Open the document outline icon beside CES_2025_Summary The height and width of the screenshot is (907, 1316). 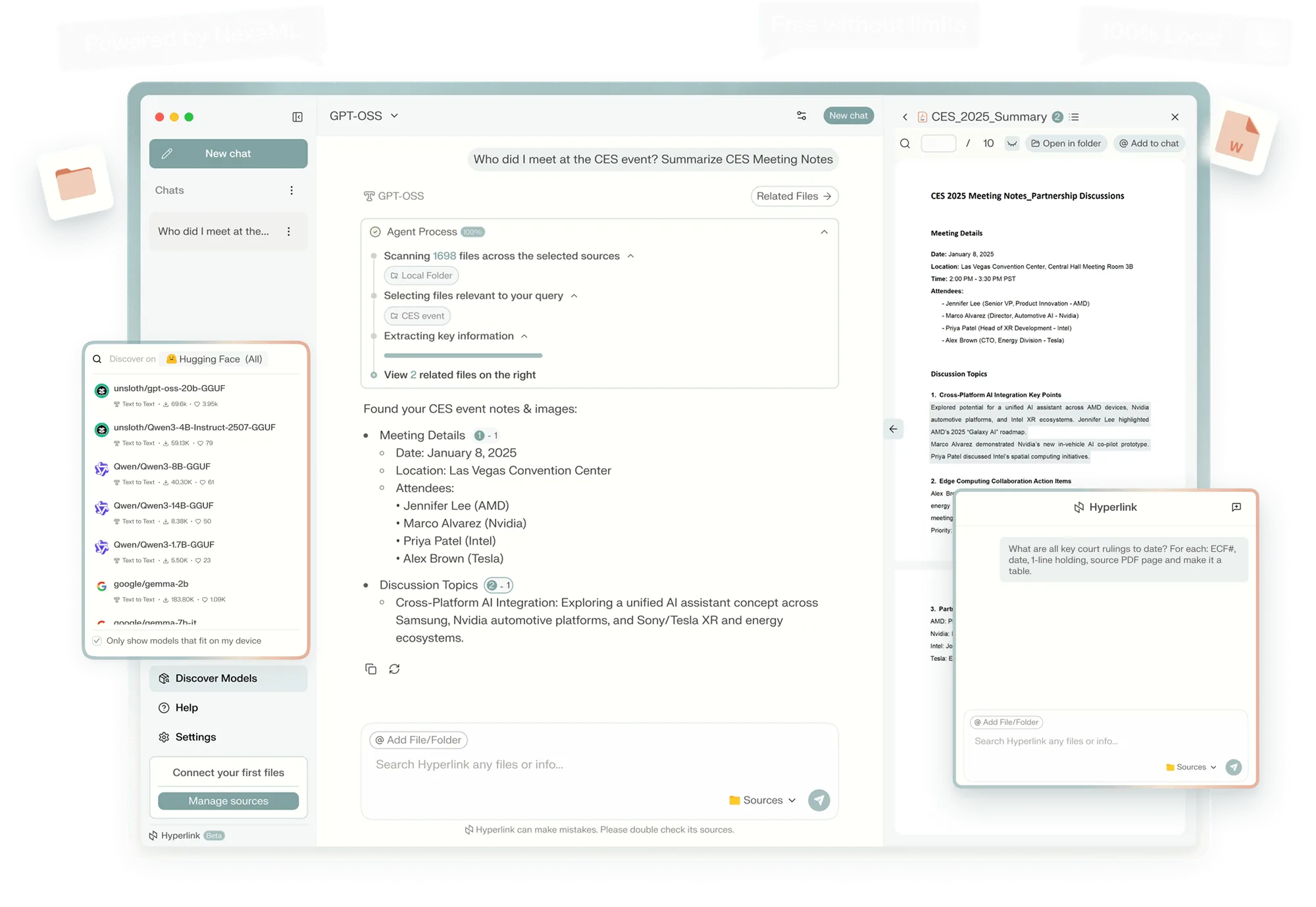coord(1075,117)
